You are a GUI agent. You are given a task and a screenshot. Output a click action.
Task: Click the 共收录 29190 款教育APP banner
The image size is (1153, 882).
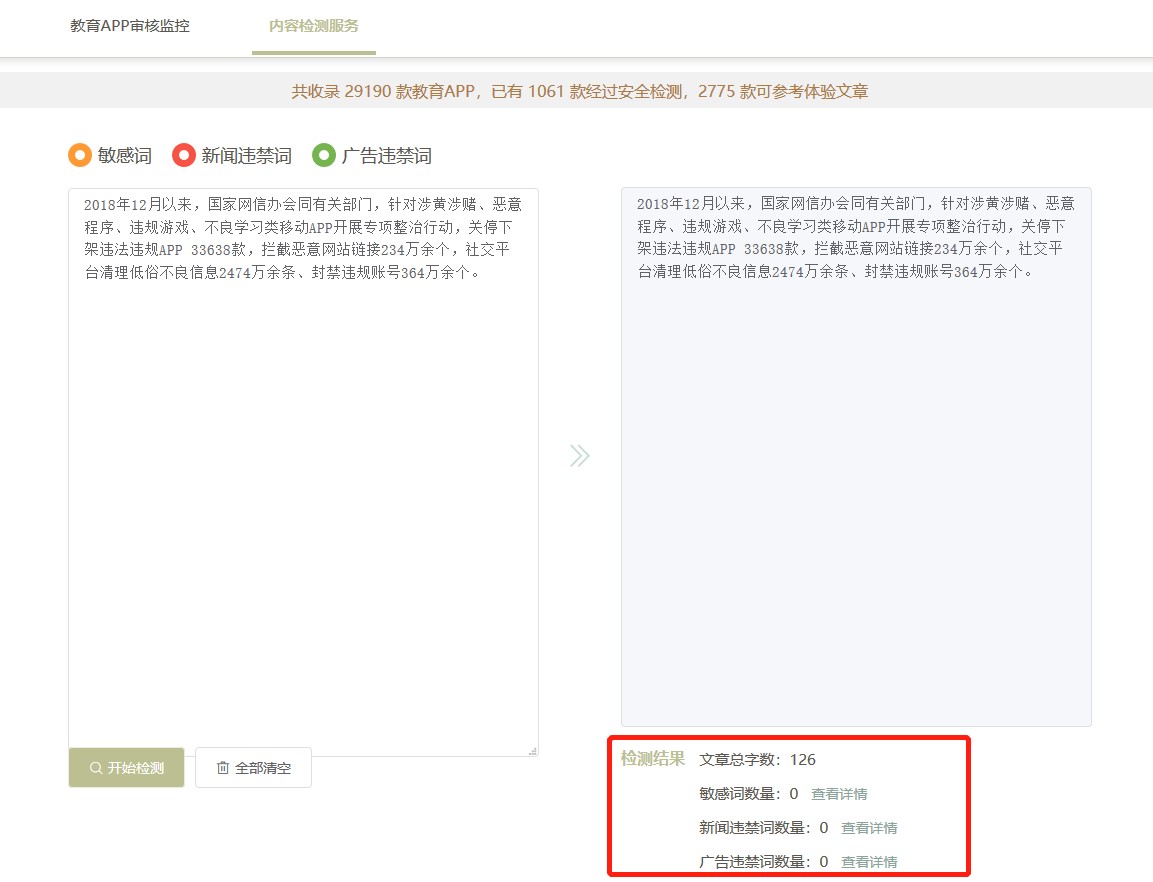coord(580,91)
